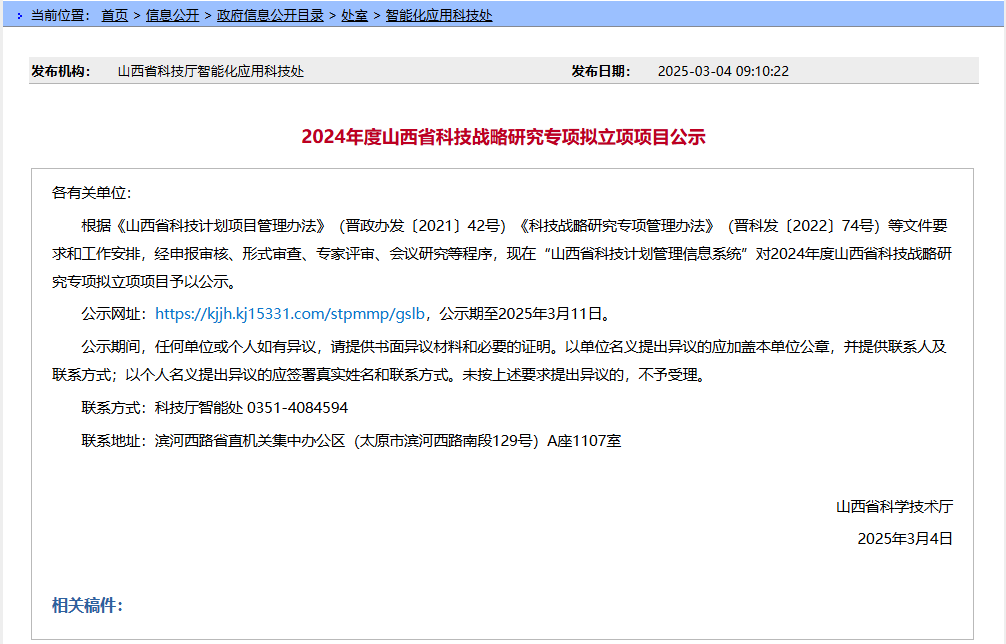The image size is (1006, 644).
Task: Click the 各有关单位 greeting line
Action: point(92,192)
